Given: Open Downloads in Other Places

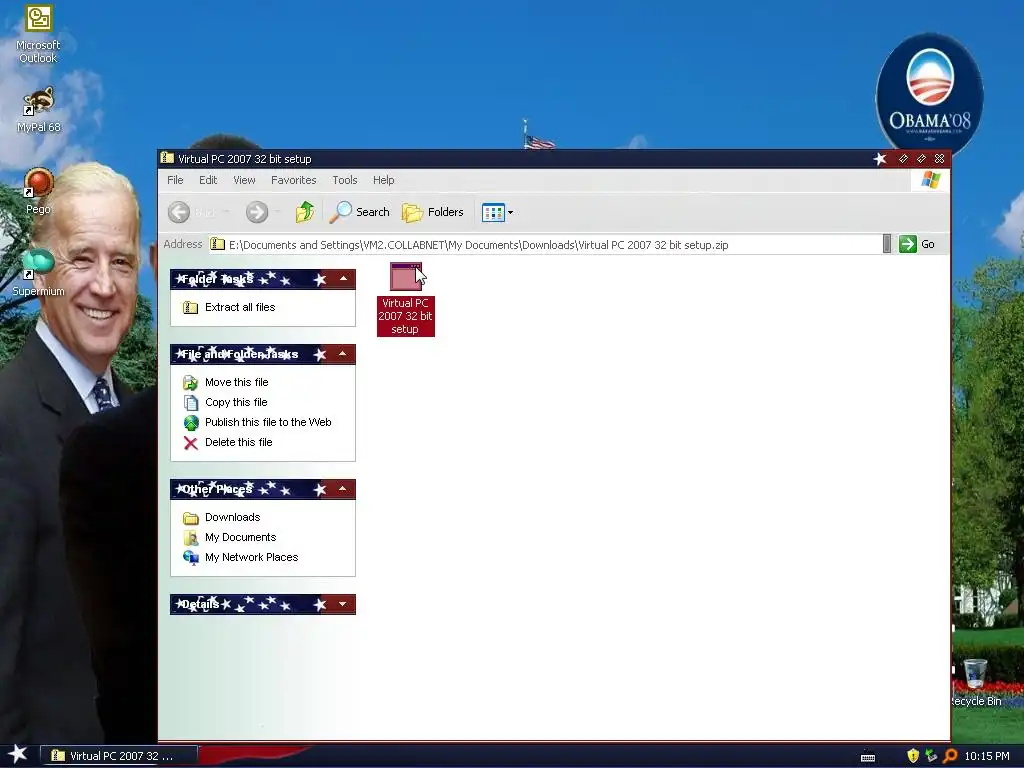Looking at the screenshot, I should (x=232, y=518).
